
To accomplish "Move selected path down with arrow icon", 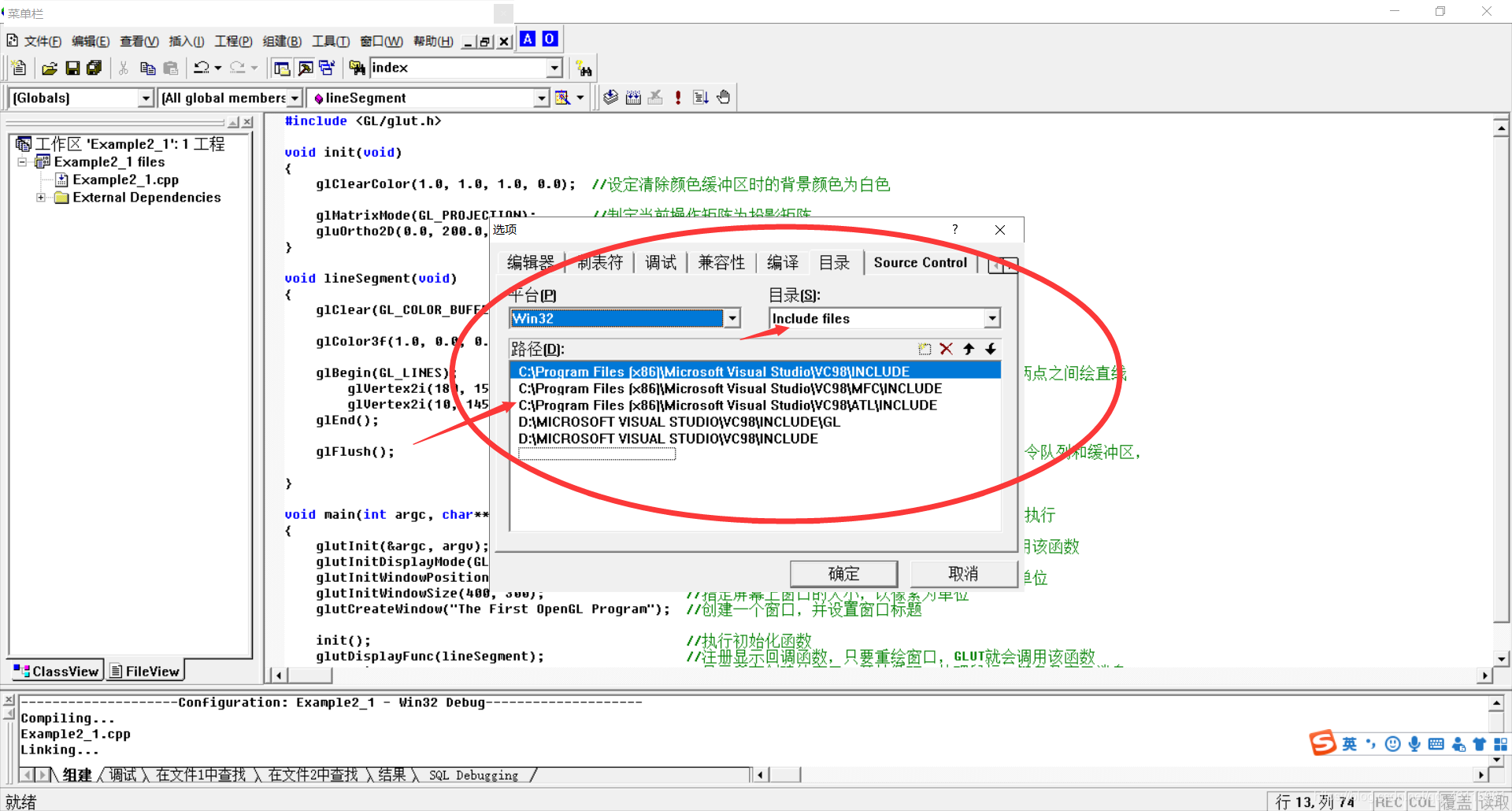I will pyautogui.click(x=991, y=349).
